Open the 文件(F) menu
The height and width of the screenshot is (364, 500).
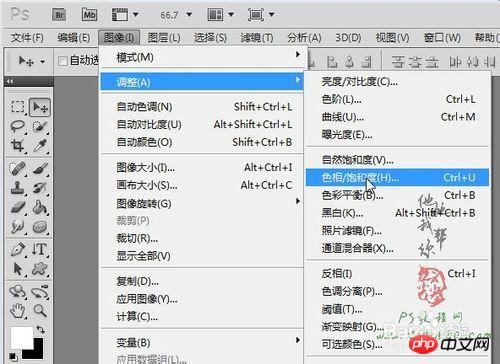point(27,38)
